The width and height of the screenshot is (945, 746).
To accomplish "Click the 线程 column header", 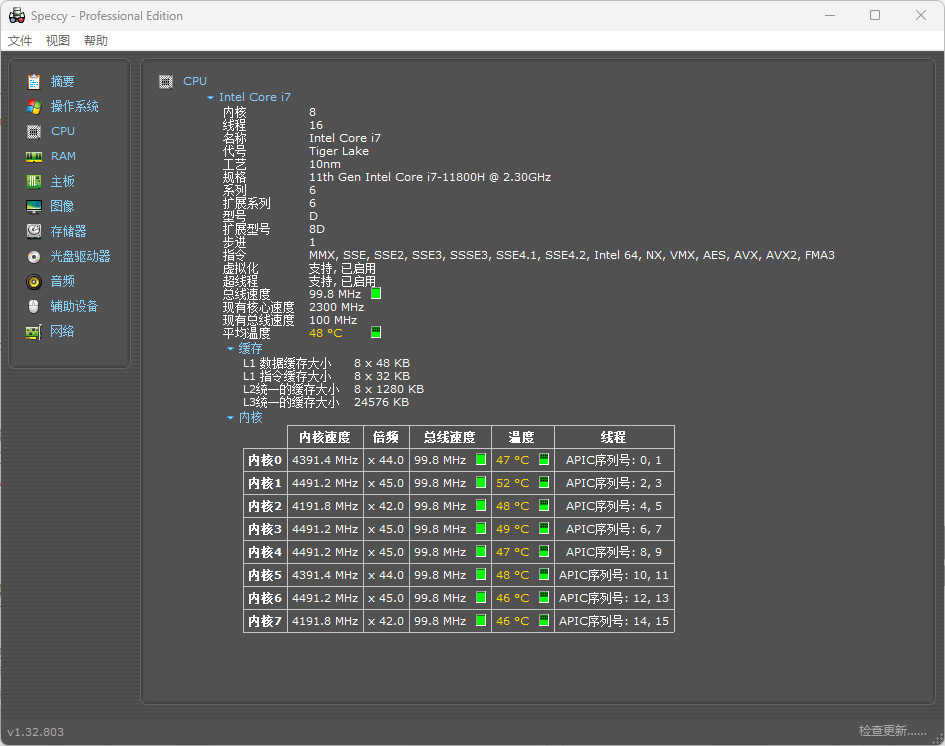I will (x=614, y=437).
